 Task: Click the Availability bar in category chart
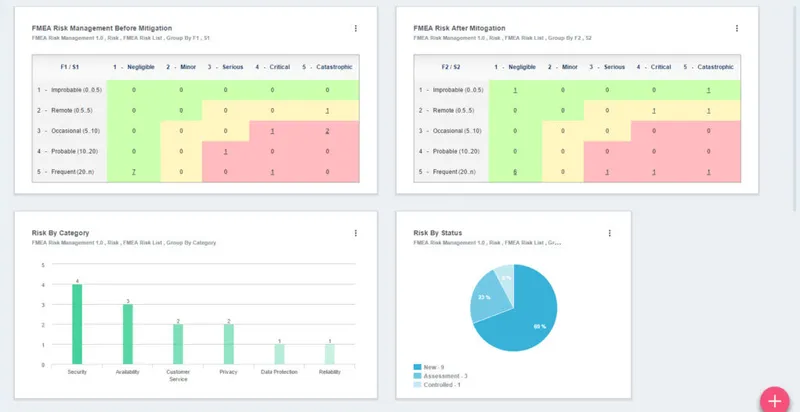128,334
